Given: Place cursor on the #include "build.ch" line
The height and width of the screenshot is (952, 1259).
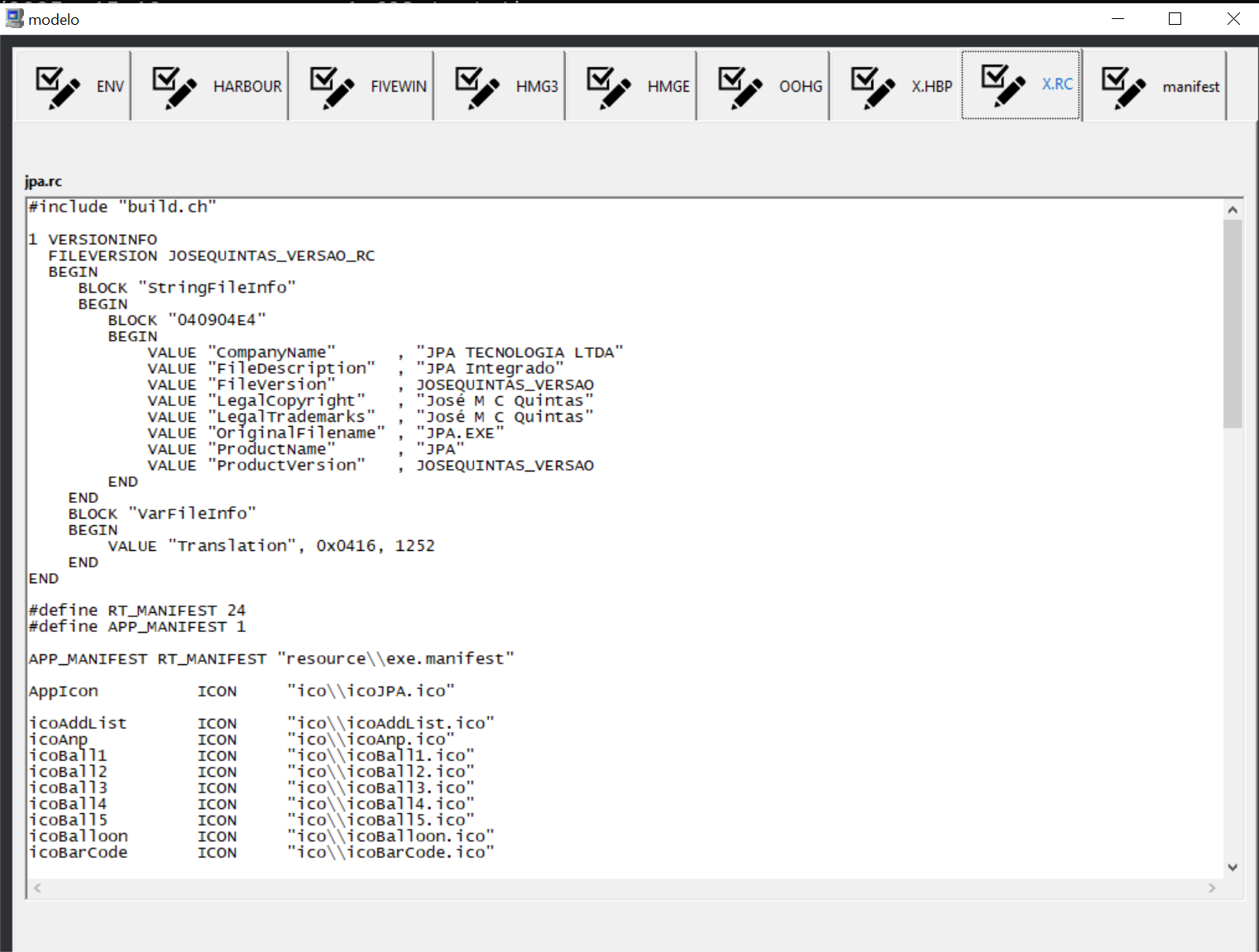Looking at the screenshot, I should (122, 207).
